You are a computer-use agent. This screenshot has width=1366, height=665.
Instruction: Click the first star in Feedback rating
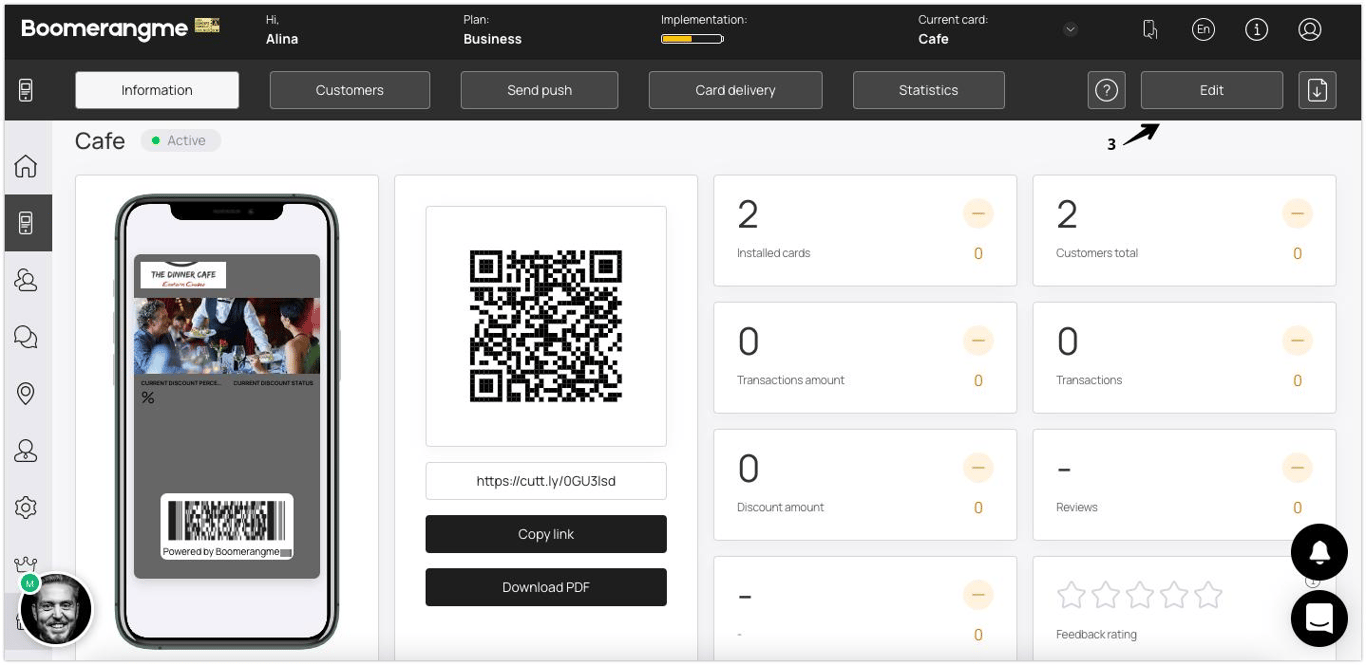pyautogui.click(x=1071, y=595)
